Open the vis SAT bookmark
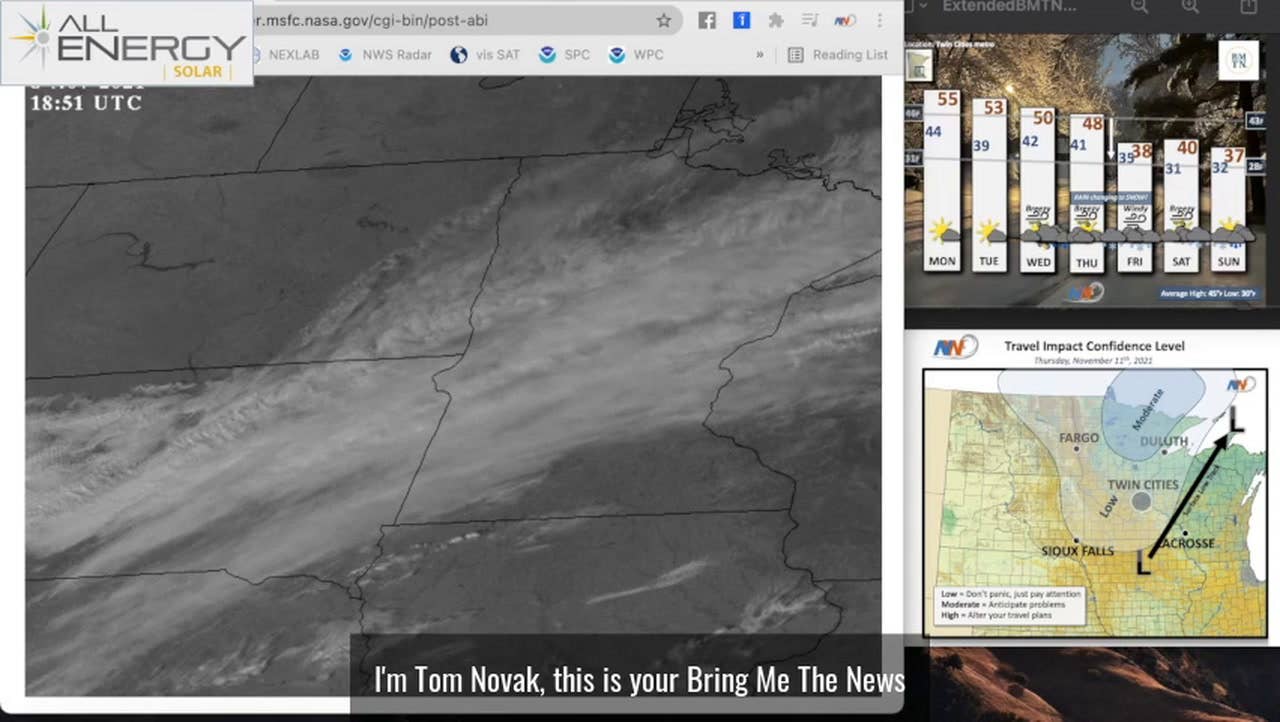 point(486,55)
